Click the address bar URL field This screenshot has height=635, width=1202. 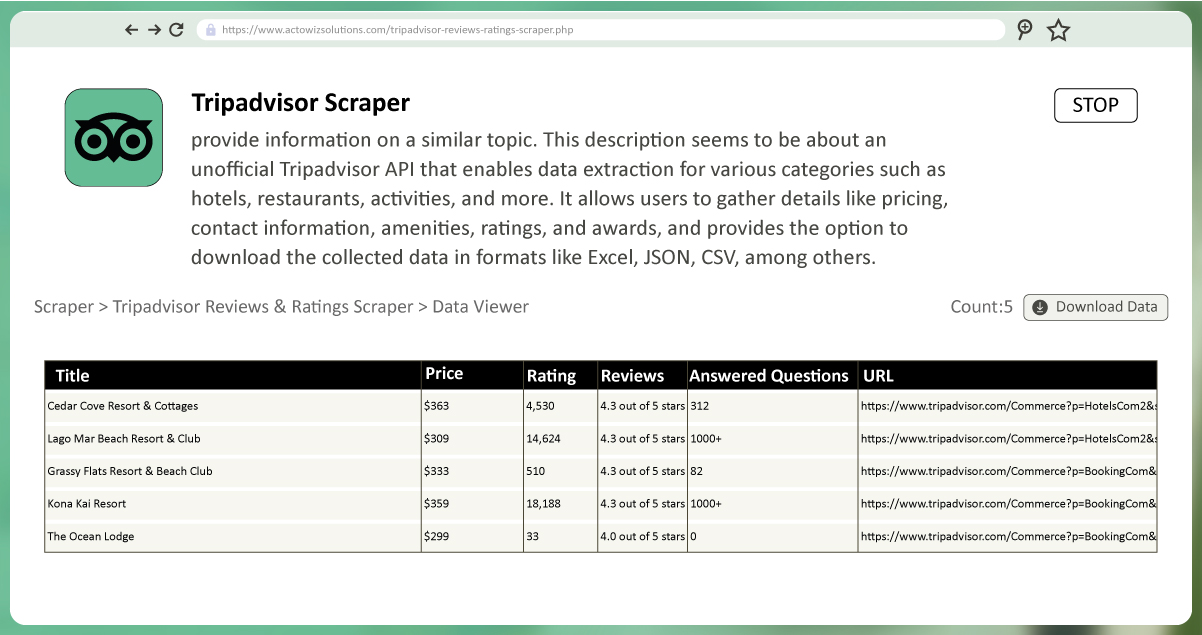click(x=600, y=30)
